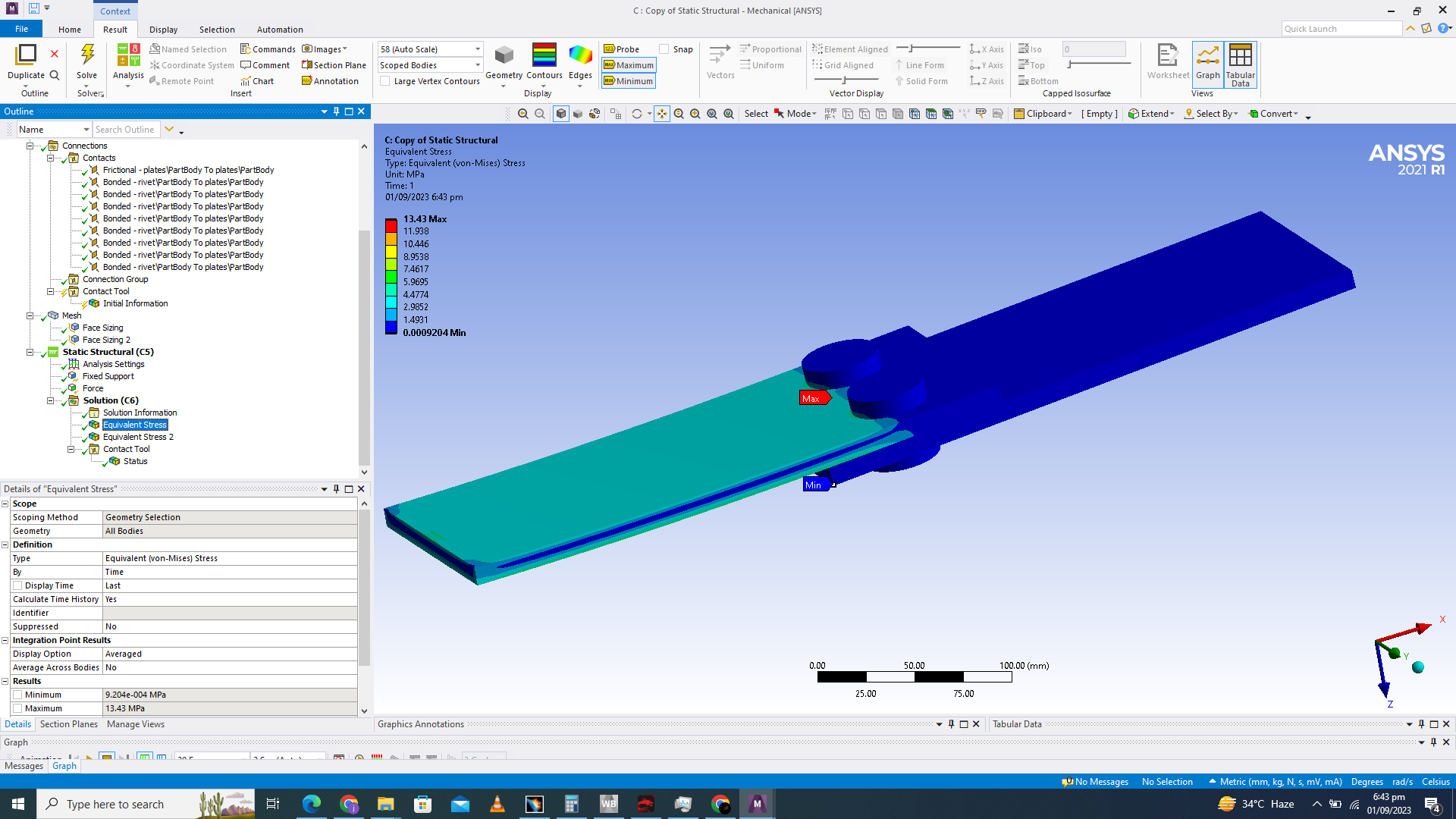Enable the Snap checkbox

click(664, 49)
